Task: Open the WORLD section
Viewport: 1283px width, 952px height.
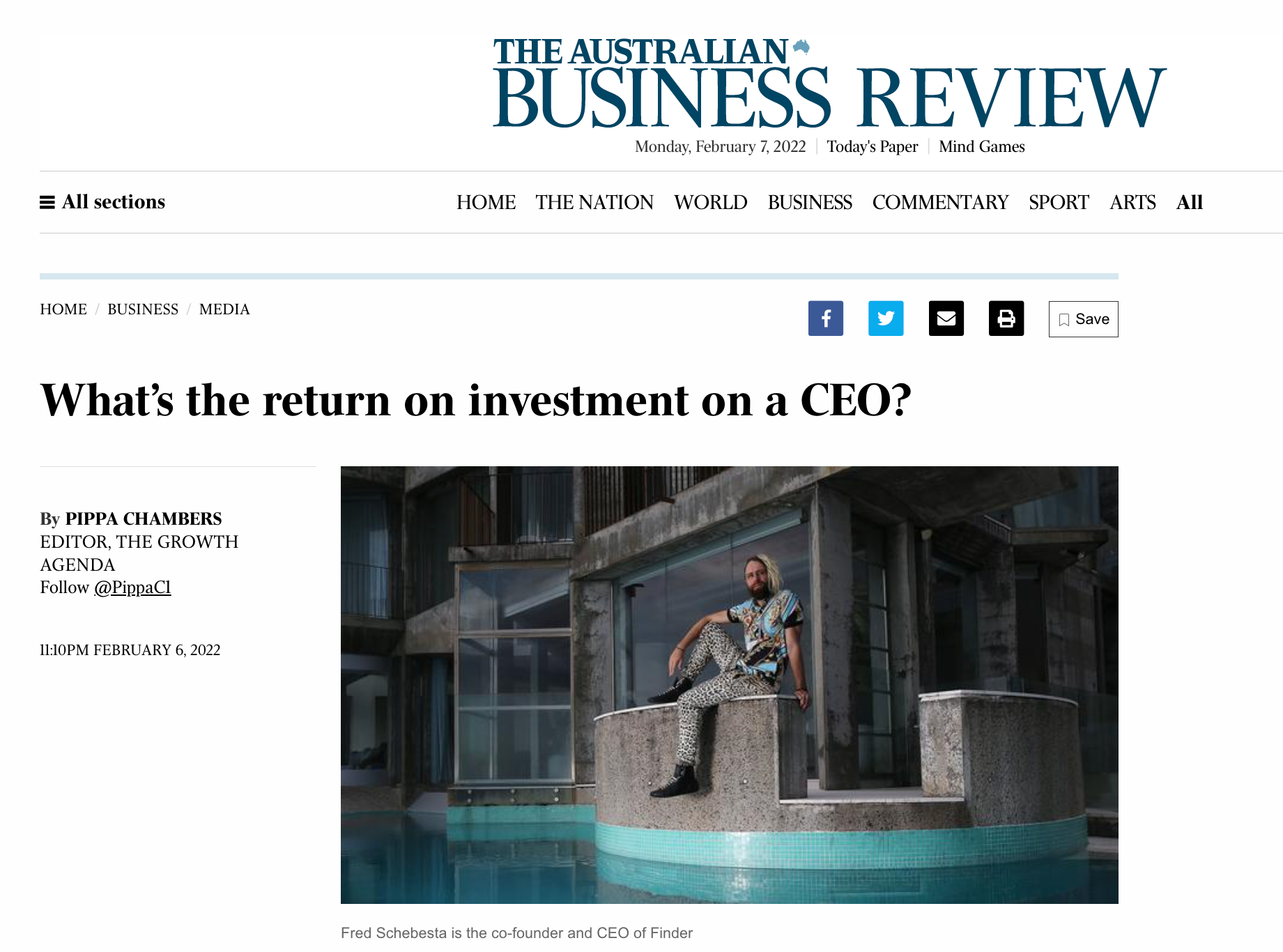Action: 710,202
